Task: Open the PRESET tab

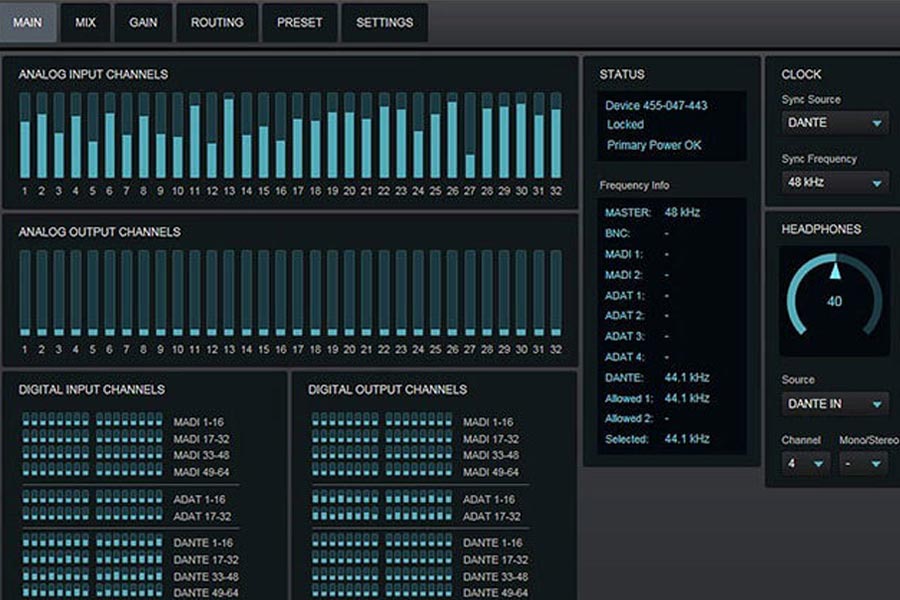Action: click(299, 23)
